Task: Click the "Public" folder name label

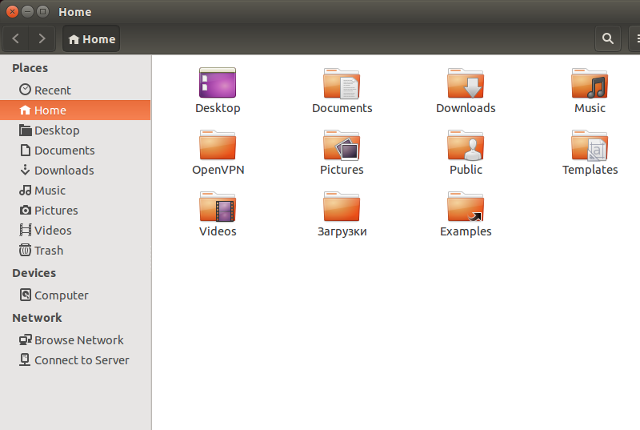Action: (466, 170)
